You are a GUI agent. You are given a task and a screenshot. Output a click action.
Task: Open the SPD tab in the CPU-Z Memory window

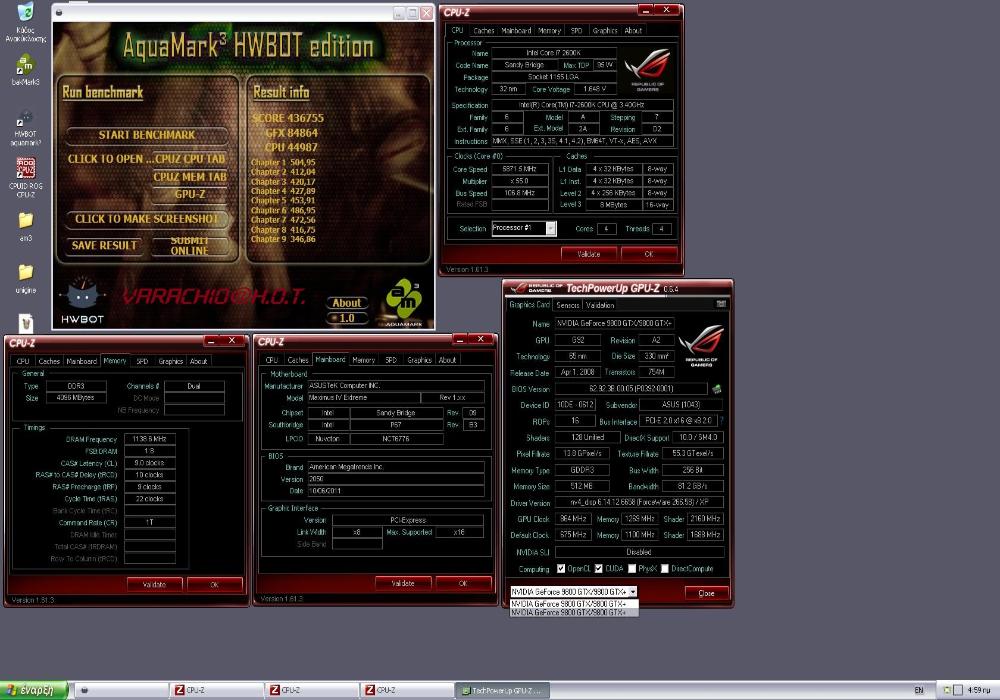point(142,361)
